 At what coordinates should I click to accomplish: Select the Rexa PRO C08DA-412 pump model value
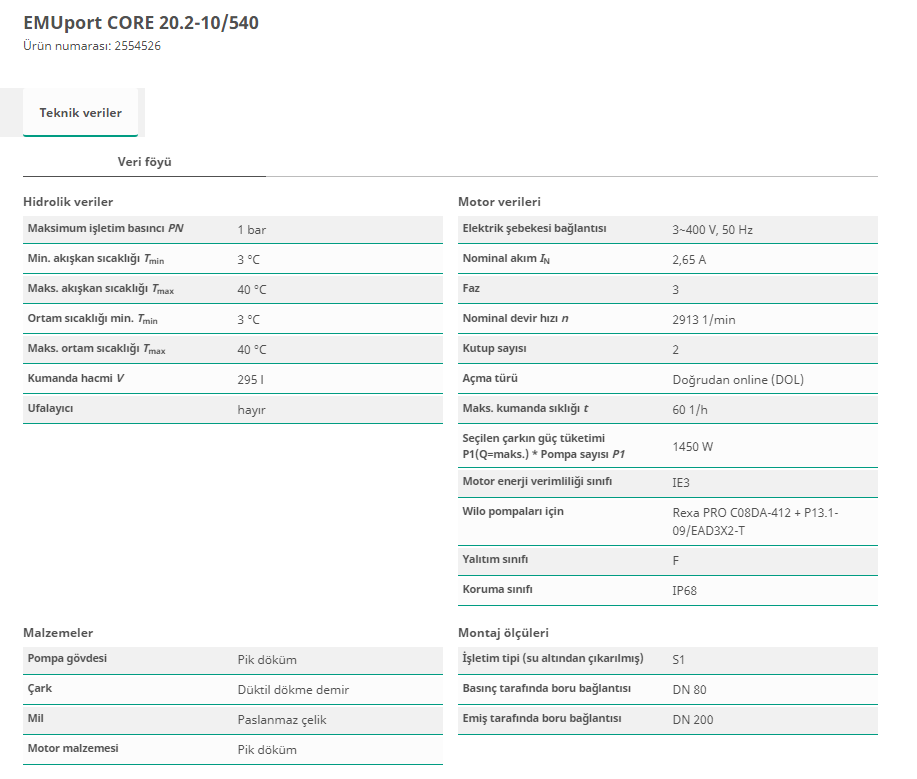coord(756,522)
